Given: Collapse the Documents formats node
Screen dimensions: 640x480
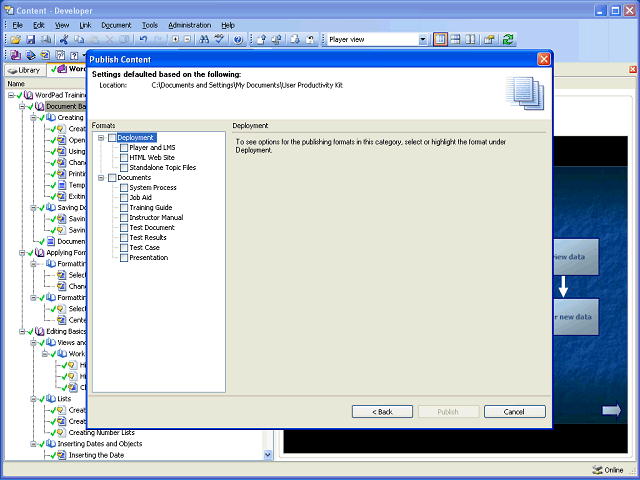Looking at the screenshot, I should coord(101,178).
